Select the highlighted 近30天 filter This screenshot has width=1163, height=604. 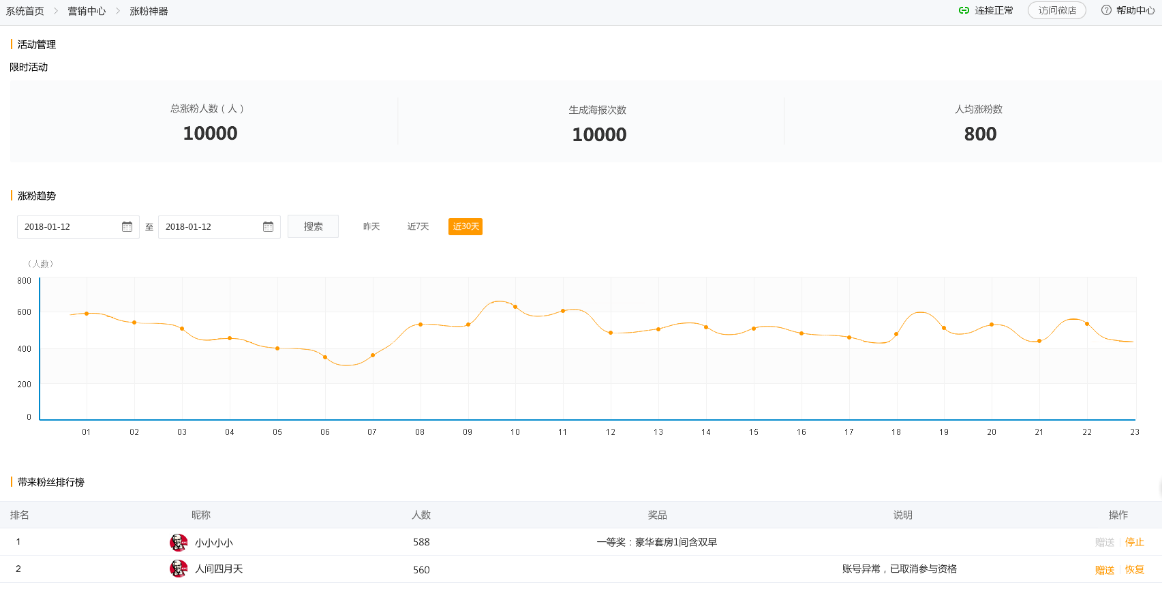(465, 227)
